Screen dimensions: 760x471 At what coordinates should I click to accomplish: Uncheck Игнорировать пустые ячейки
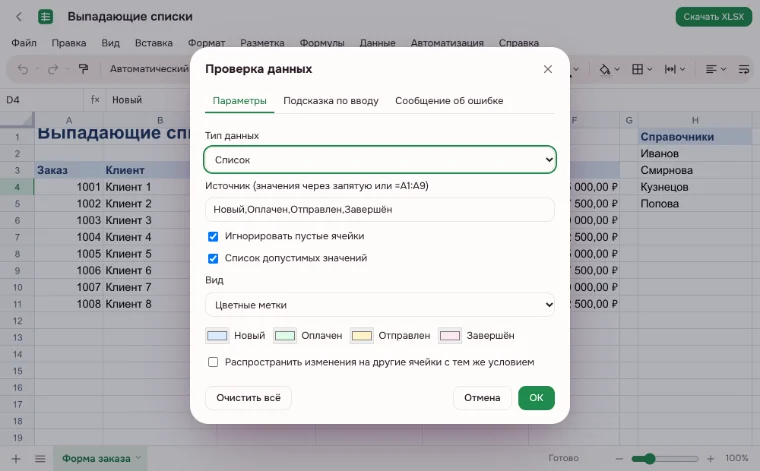(213, 236)
